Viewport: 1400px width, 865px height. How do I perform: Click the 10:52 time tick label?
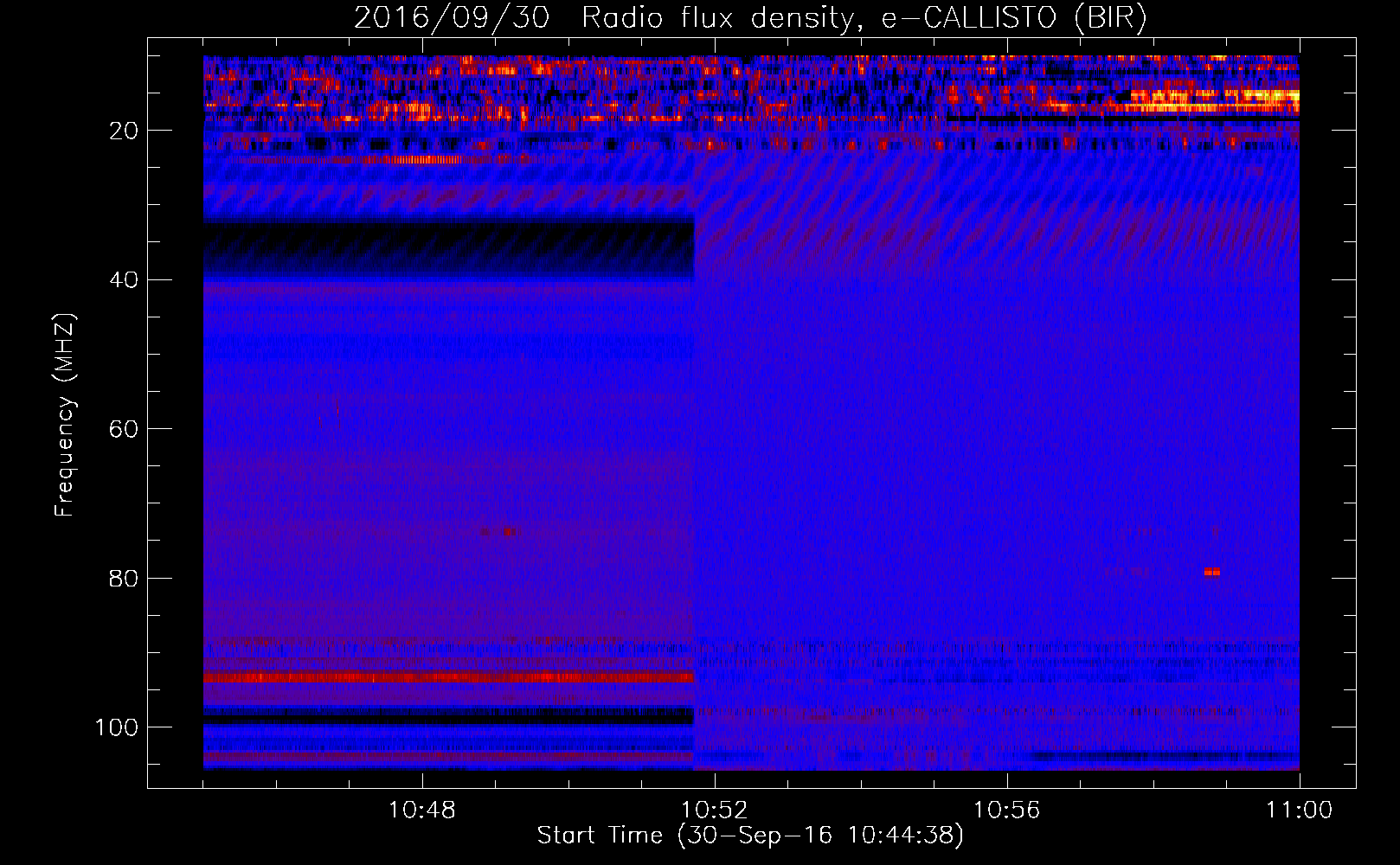714,811
